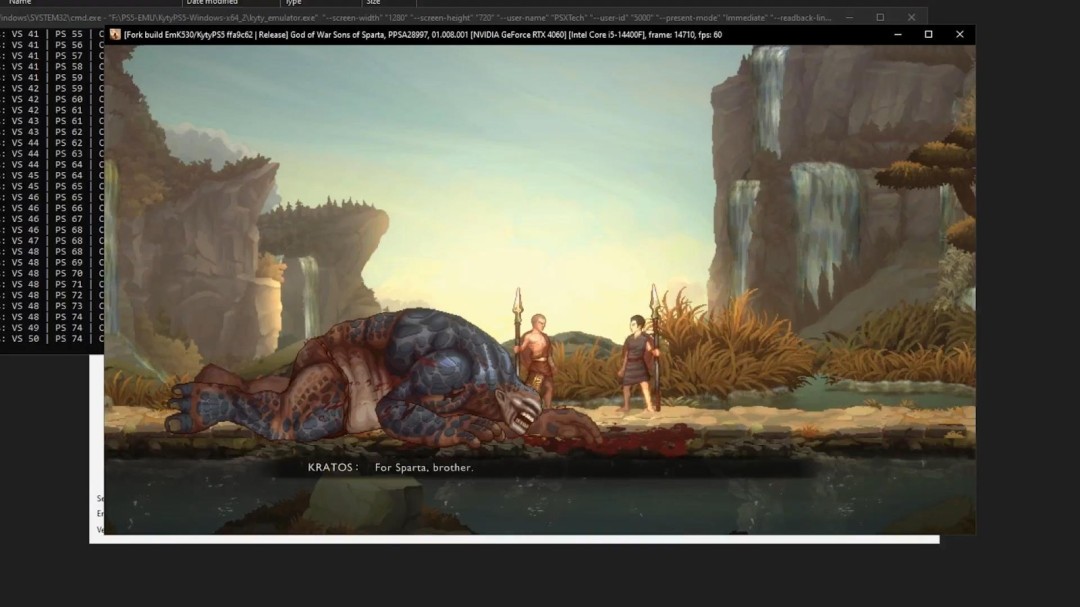The height and width of the screenshot is (607, 1080).
Task: Close the cmd.exe console window behind
Action: pyautogui.click(x=911, y=17)
